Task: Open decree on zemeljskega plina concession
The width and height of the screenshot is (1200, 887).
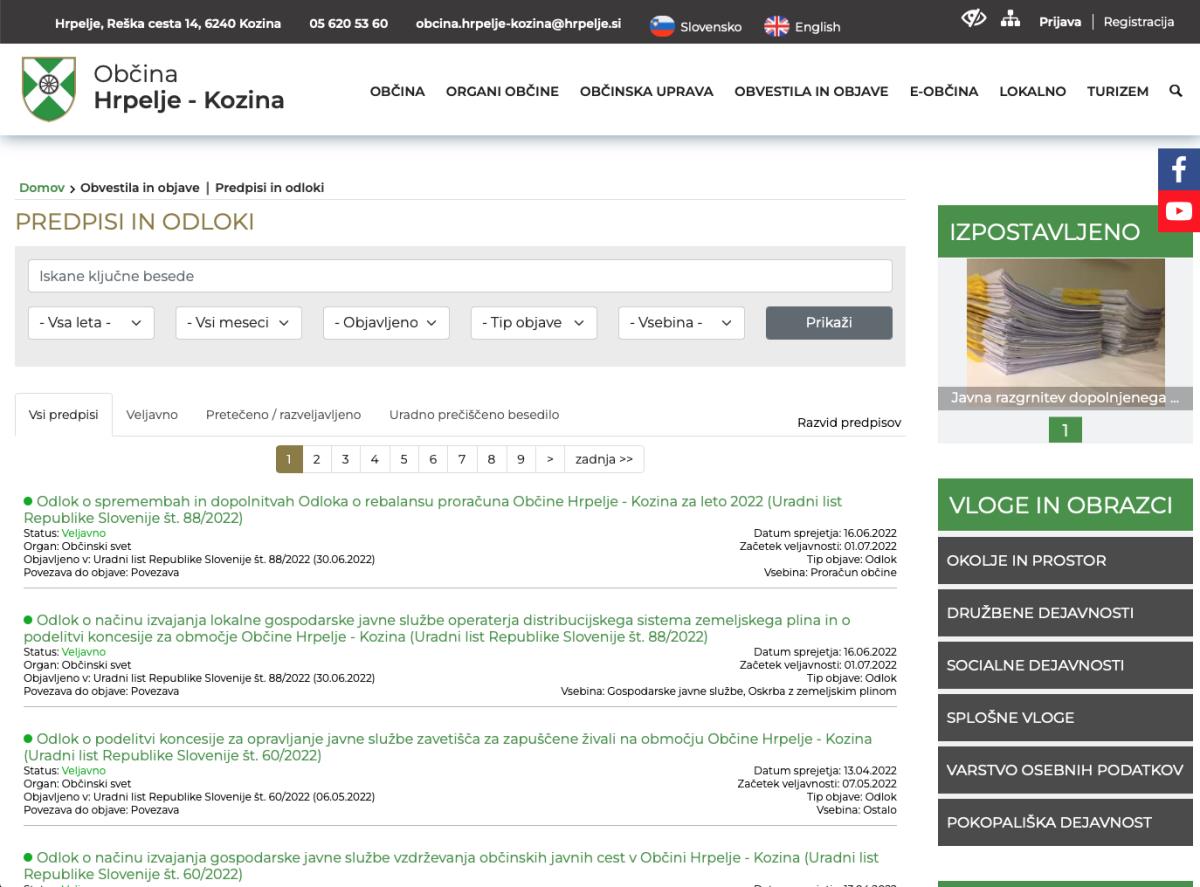Action: tap(437, 629)
